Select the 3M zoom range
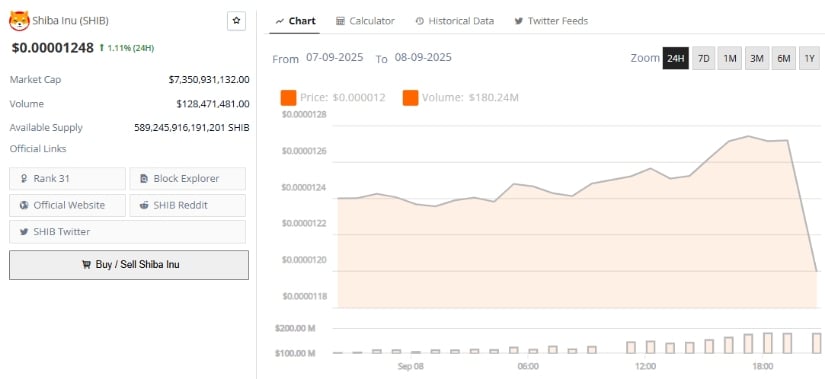 [x=757, y=58]
